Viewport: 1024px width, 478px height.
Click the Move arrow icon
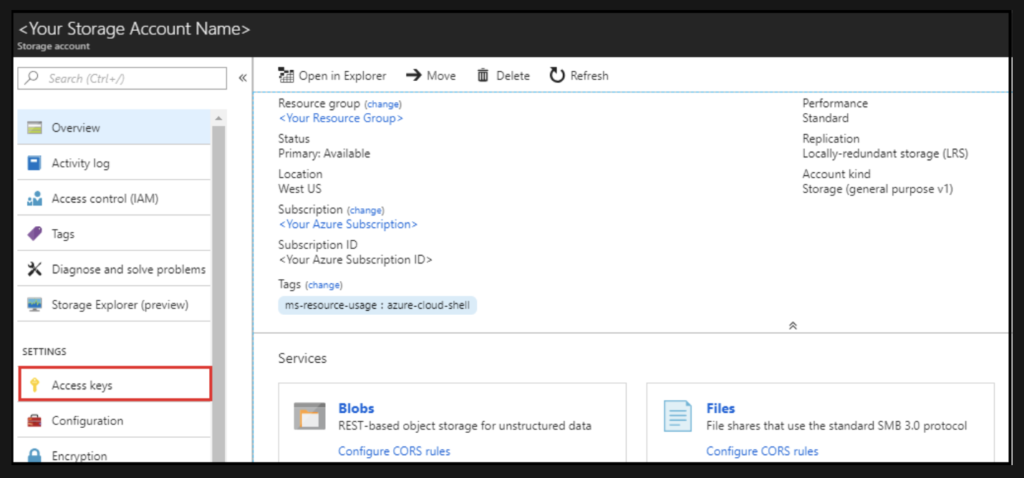413,76
